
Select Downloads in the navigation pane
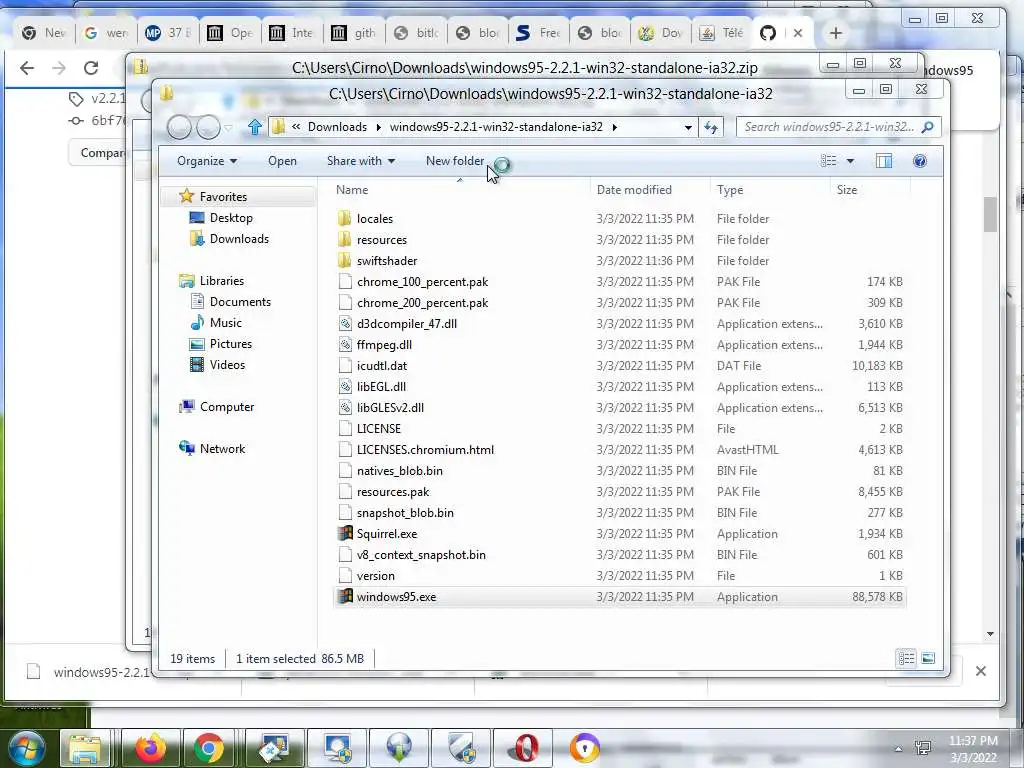click(x=239, y=238)
